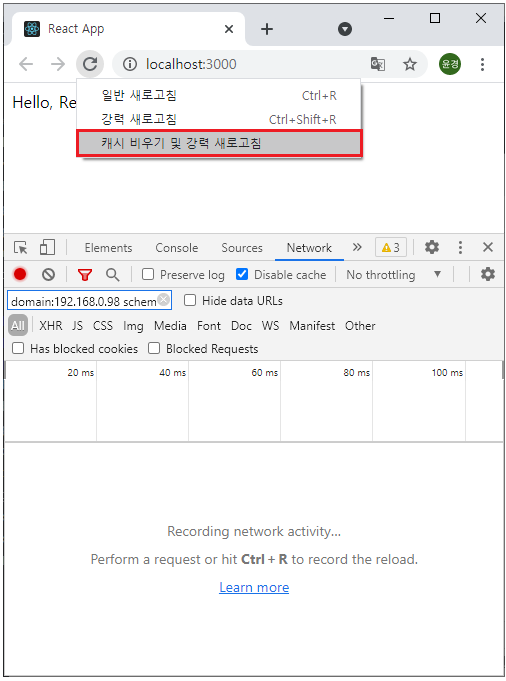
Task: Filter requests by Font
Action: click(x=209, y=326)
